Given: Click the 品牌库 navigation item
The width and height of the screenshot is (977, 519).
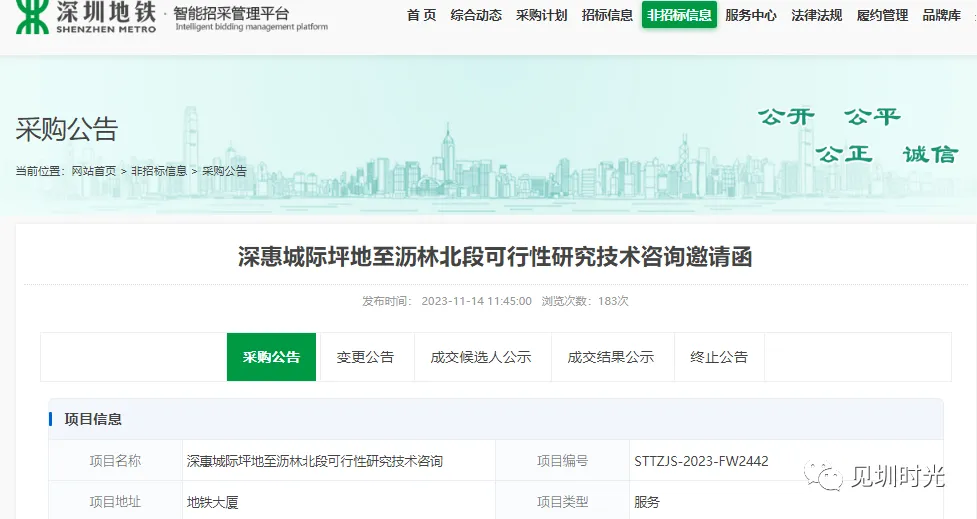Looking at the screenshot, I should pos(941,15).
